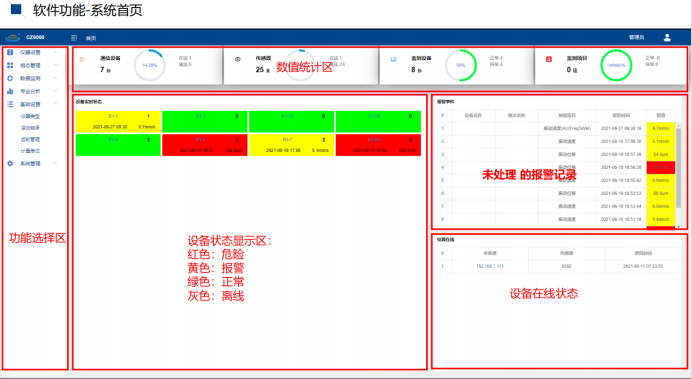Expand the 专业分析 chevron

(x=56, y=91)
